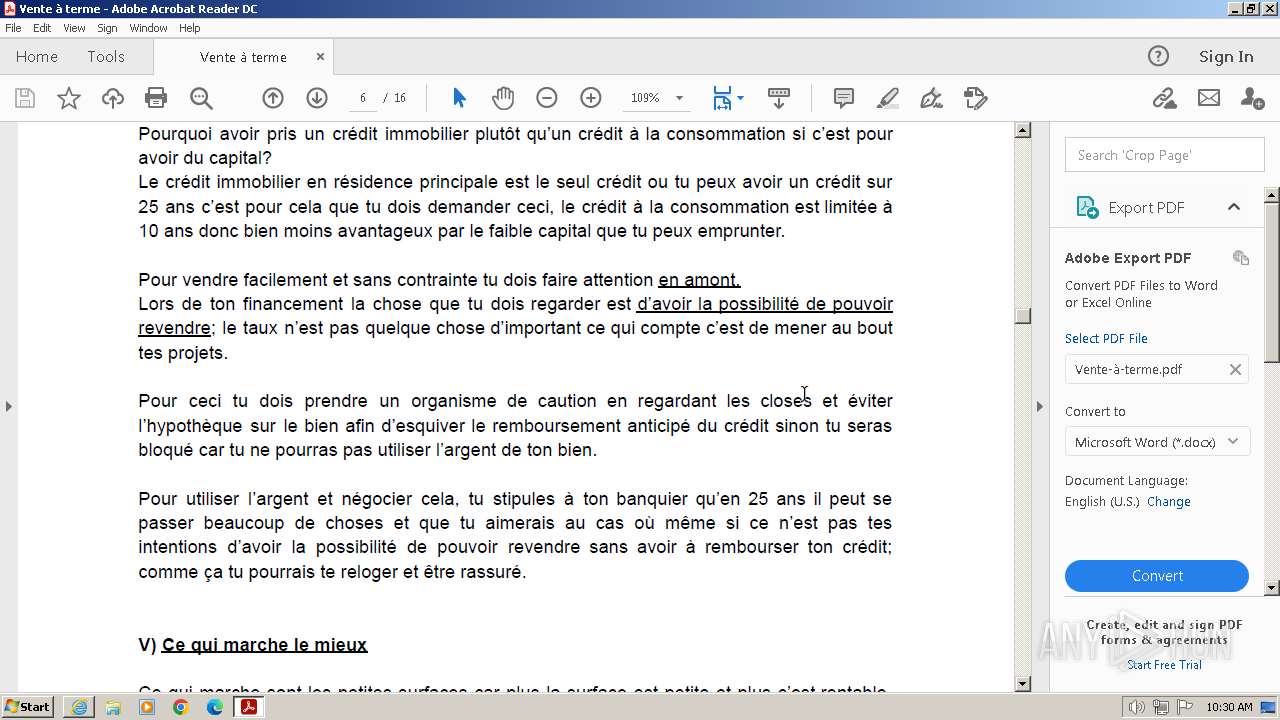Click the document vertical scrollbar thumb
Screen dimensions: 1280x720
tap(1022, 316)
